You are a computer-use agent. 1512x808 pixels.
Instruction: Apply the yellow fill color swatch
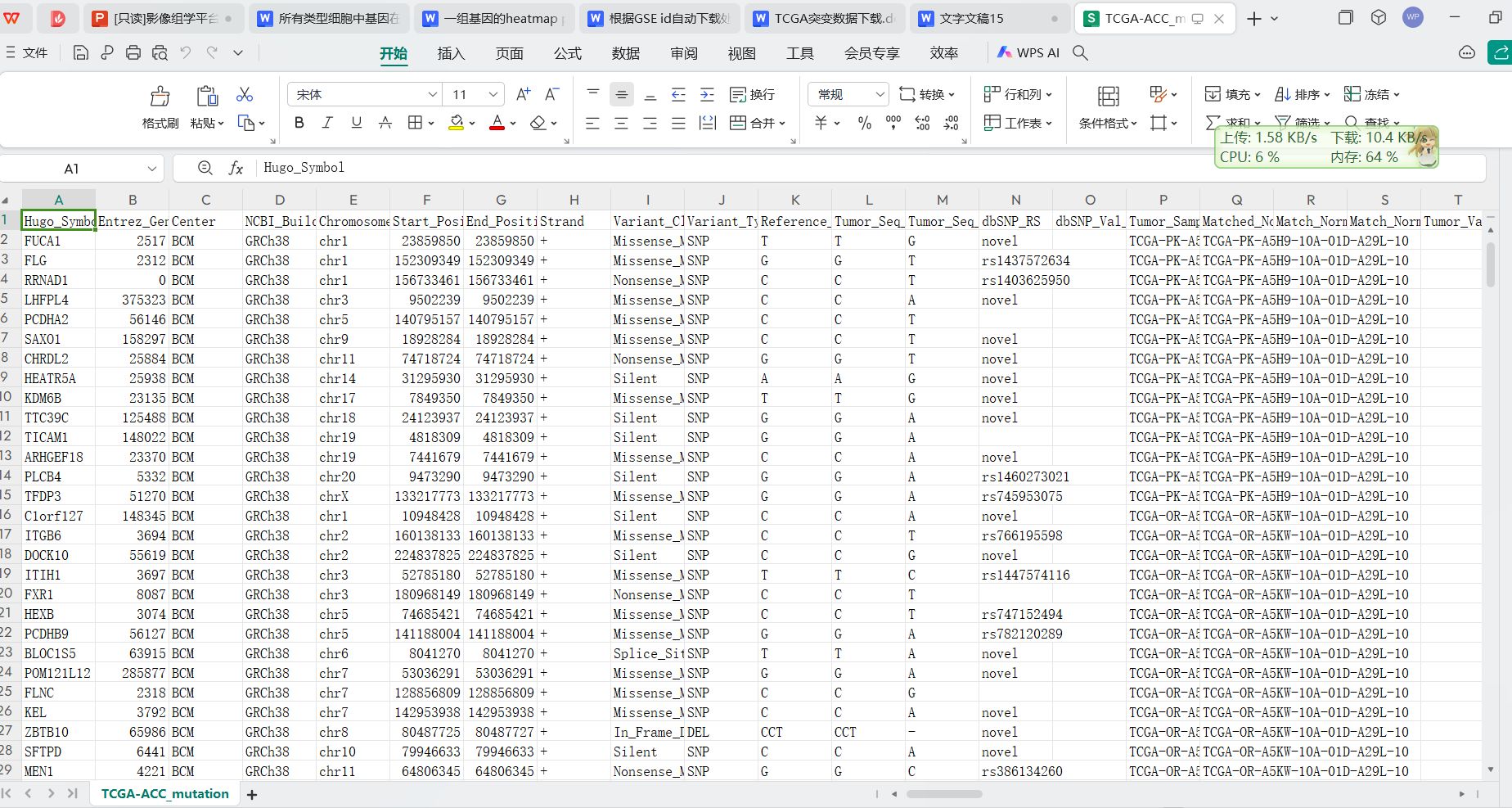[x=457, y=123]
